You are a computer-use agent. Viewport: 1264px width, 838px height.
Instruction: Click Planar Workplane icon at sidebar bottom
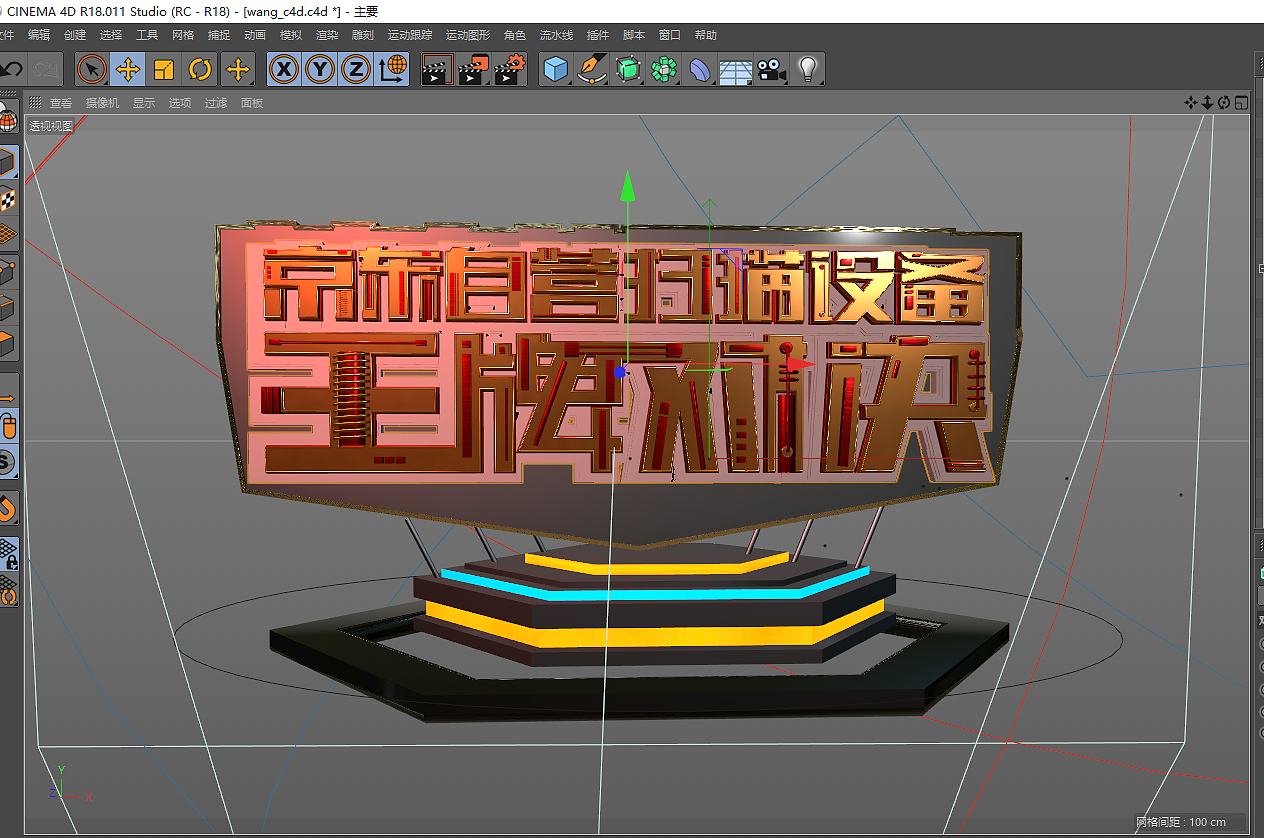coord(8,590)
